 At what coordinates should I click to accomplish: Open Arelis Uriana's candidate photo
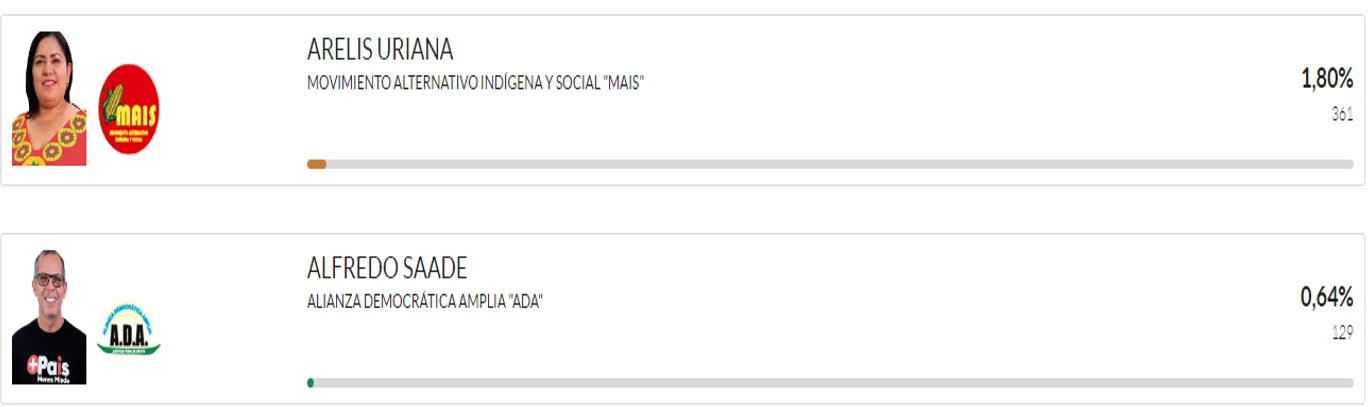tap(49, 98)
